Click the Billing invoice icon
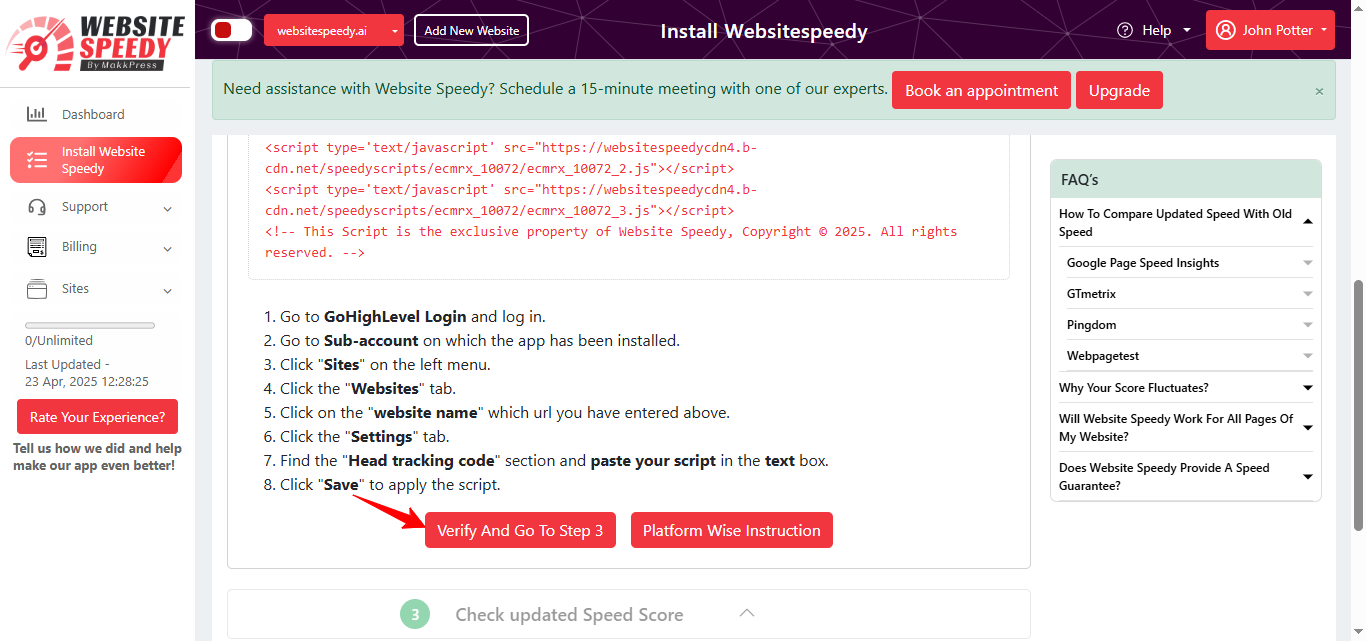 point(37,247)
